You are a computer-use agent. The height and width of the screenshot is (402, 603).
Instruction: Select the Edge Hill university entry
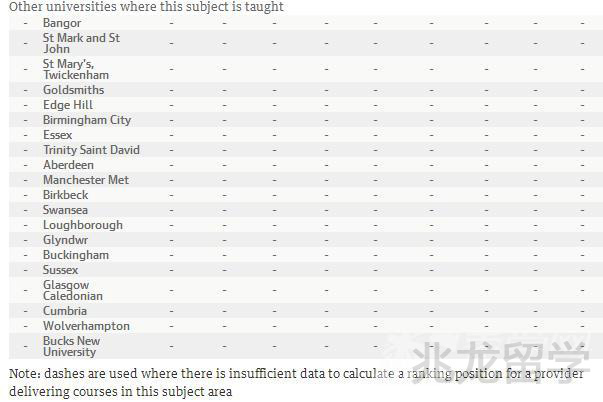(68, 105)
